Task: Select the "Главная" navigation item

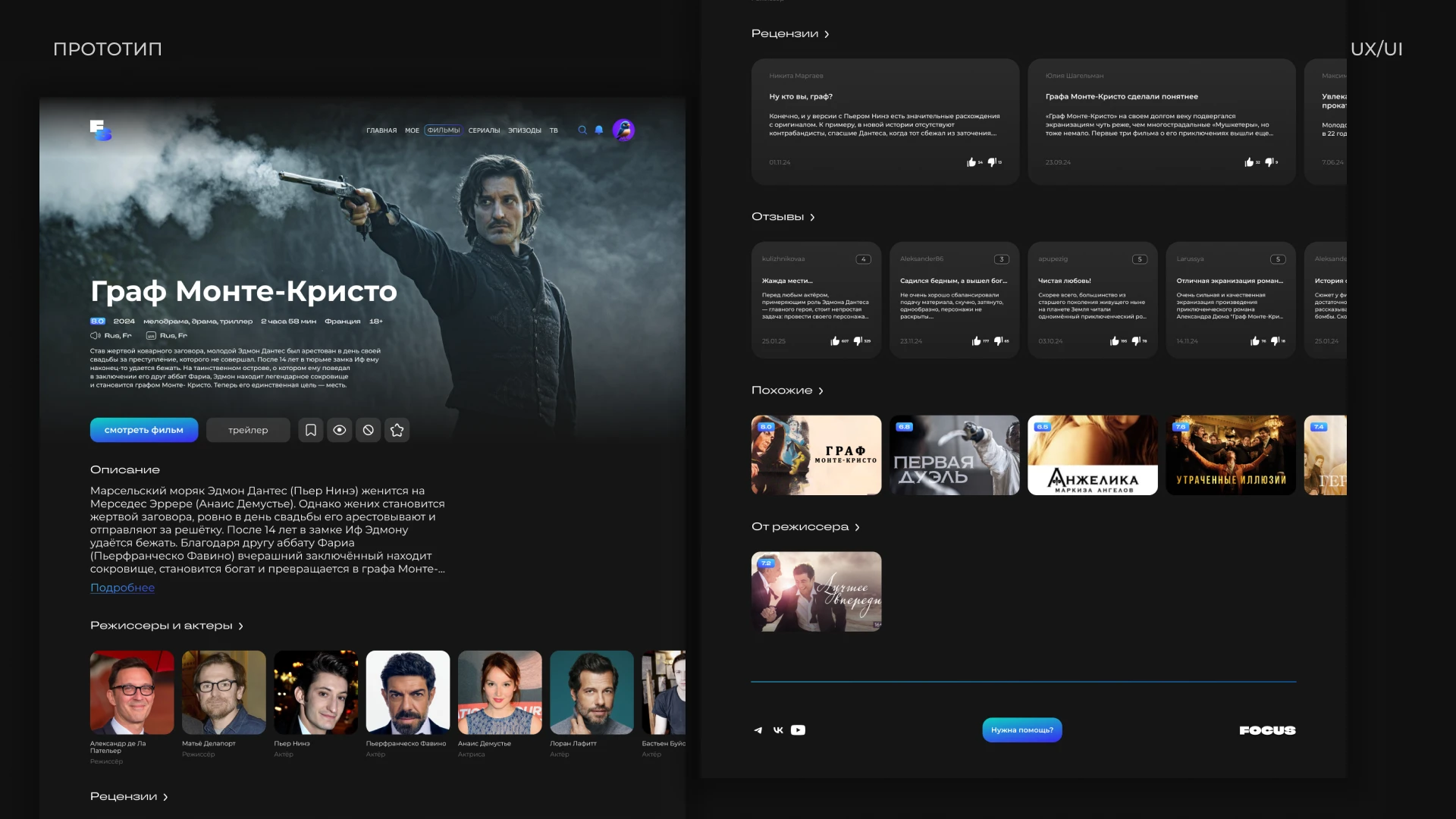Action: coord(381,130)
